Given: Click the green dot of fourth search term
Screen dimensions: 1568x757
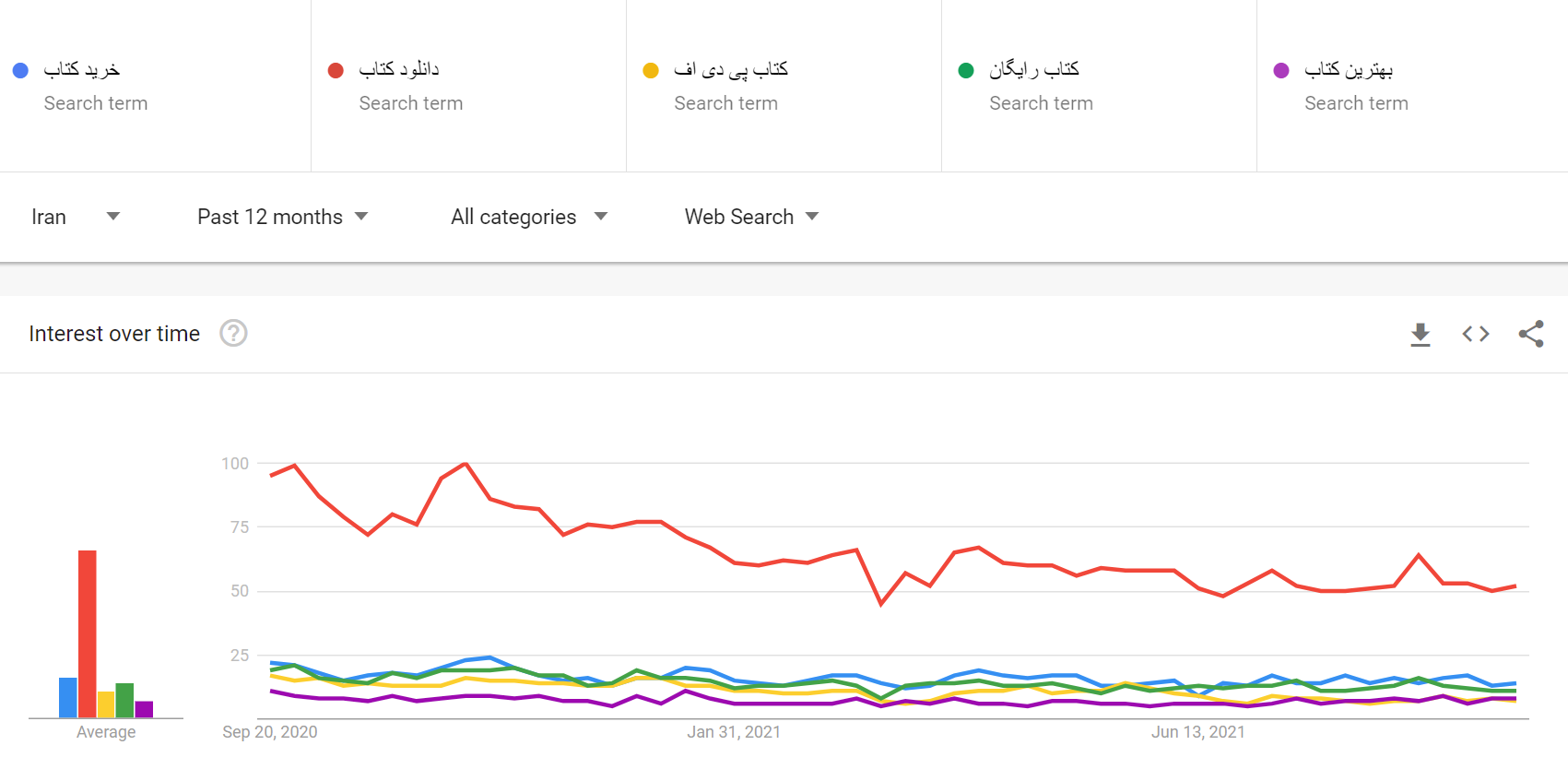Looking at the screenshot, I should point(966,70).
